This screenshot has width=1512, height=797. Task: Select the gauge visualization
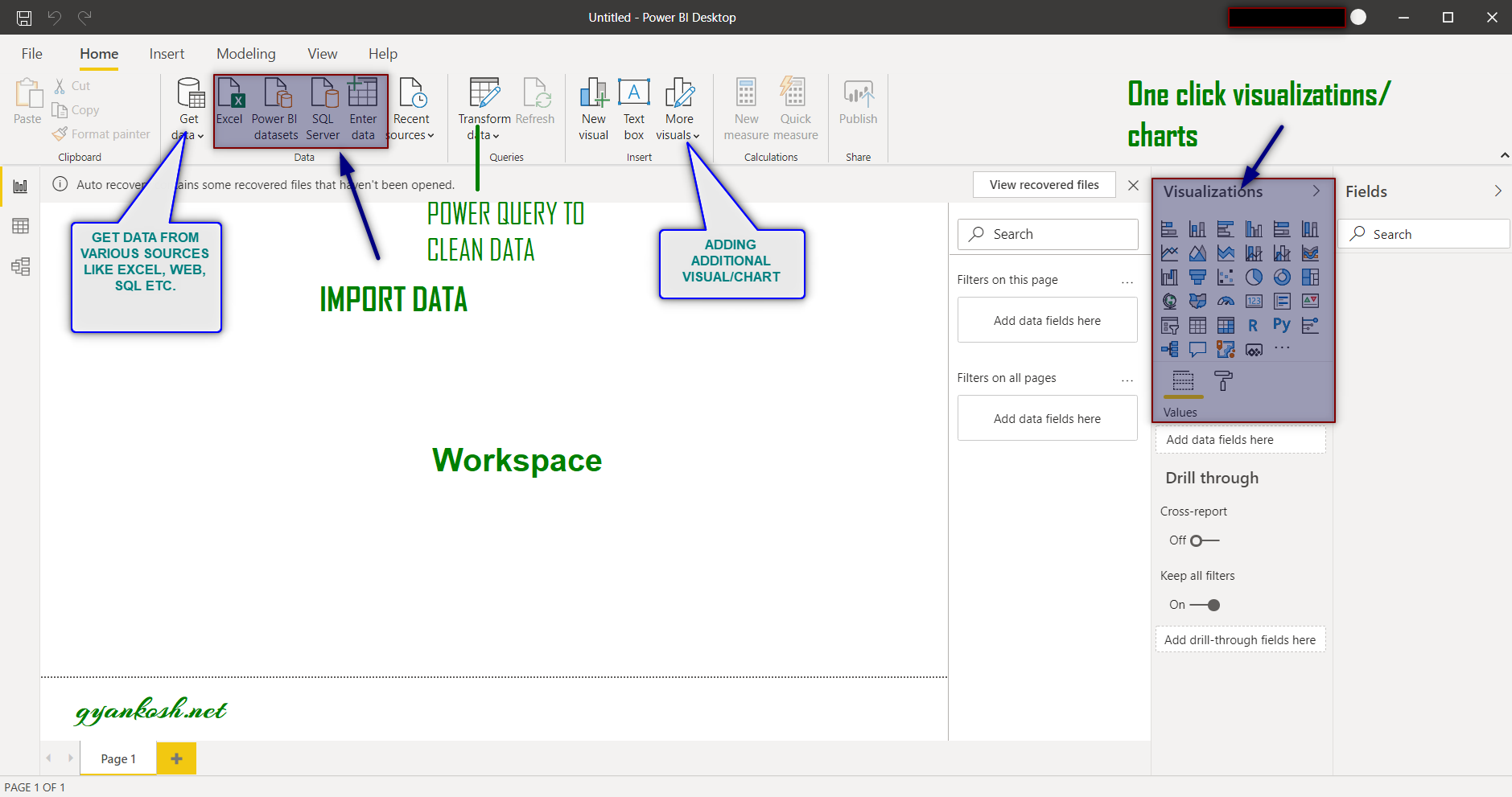point(1226,302)
